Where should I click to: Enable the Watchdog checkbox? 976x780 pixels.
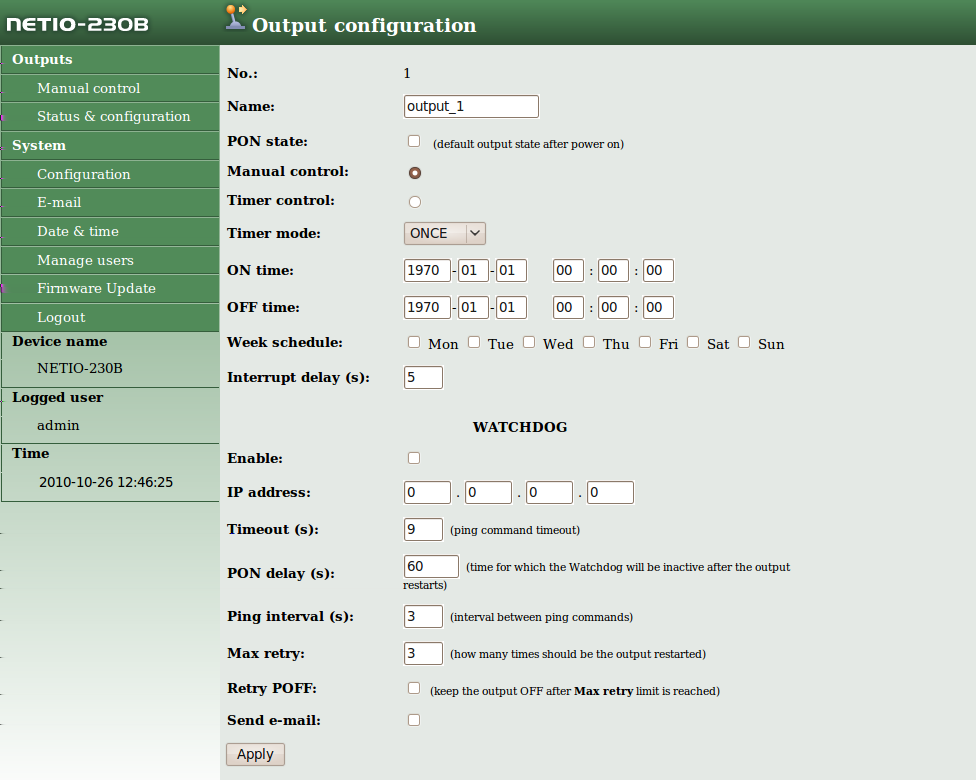[414, 458]
